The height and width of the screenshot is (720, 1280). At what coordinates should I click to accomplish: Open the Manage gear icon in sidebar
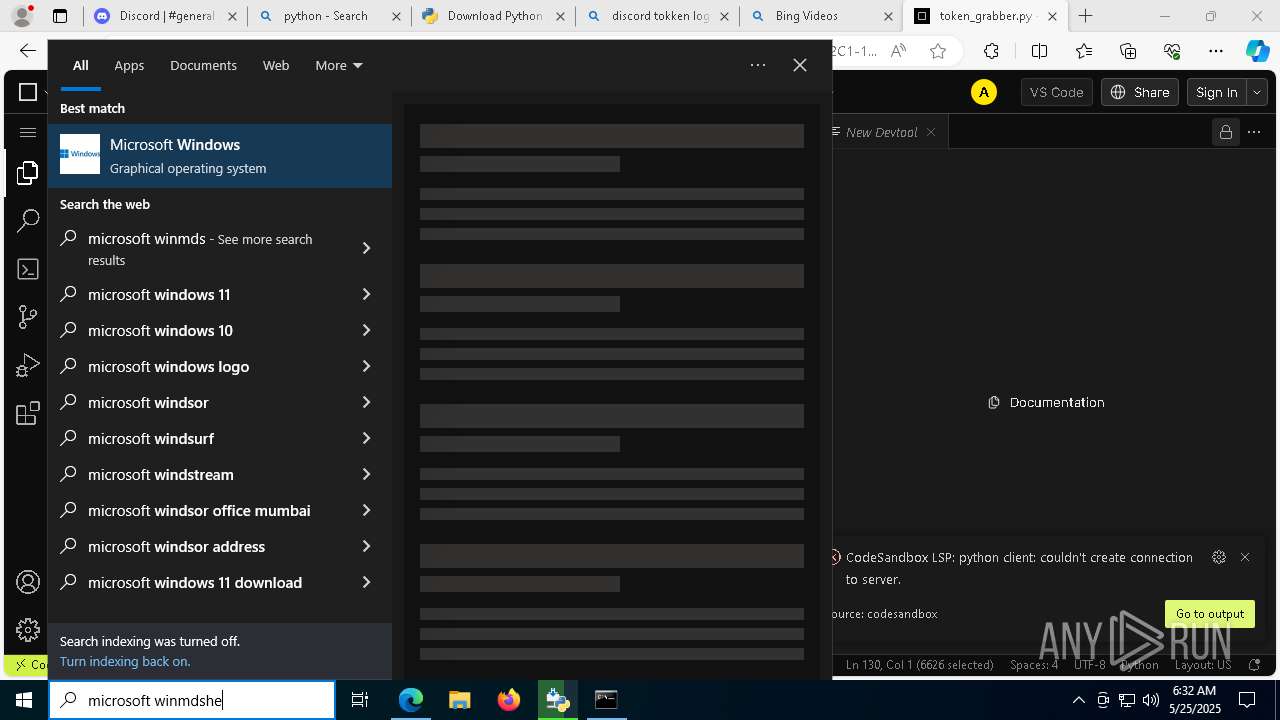pyautogui.click(x=28, y=630)
